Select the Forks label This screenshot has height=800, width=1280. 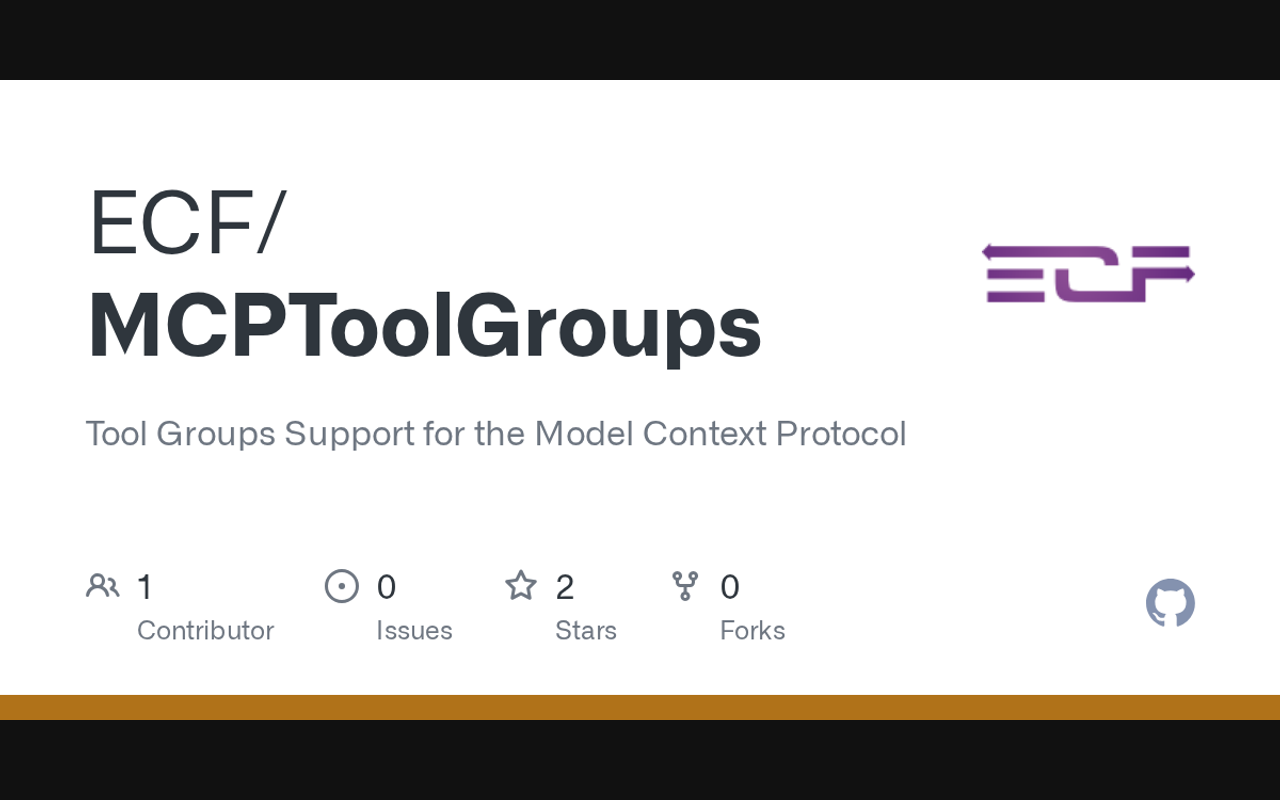[752, 630]
